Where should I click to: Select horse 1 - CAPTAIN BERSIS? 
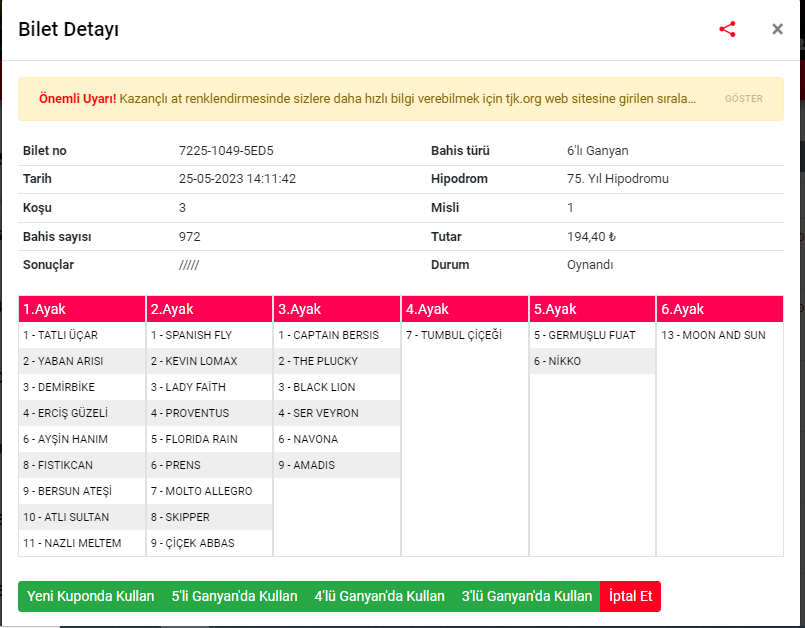point(337,335)
